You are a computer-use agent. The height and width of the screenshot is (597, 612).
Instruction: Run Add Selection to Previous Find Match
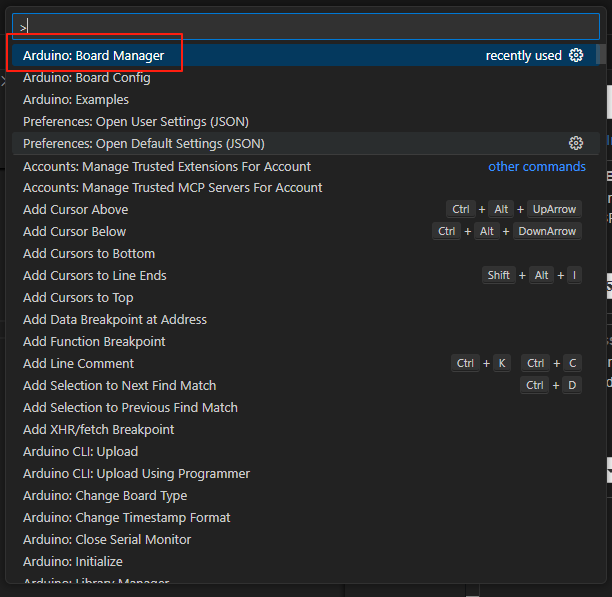306,407
